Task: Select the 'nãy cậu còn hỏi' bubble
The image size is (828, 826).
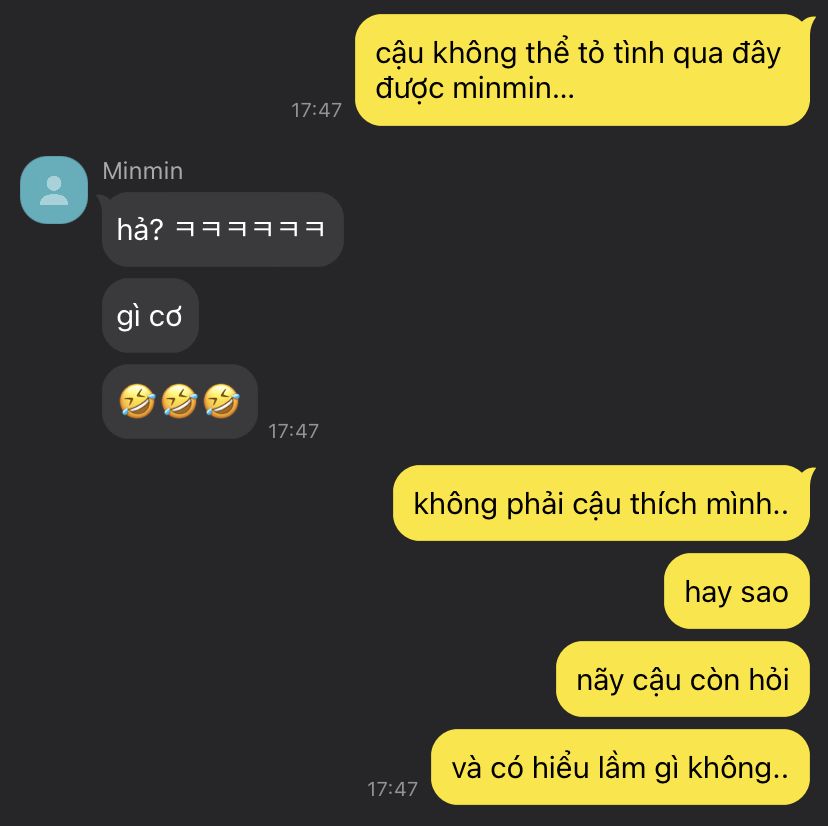Action: click(x=683, y=679)
